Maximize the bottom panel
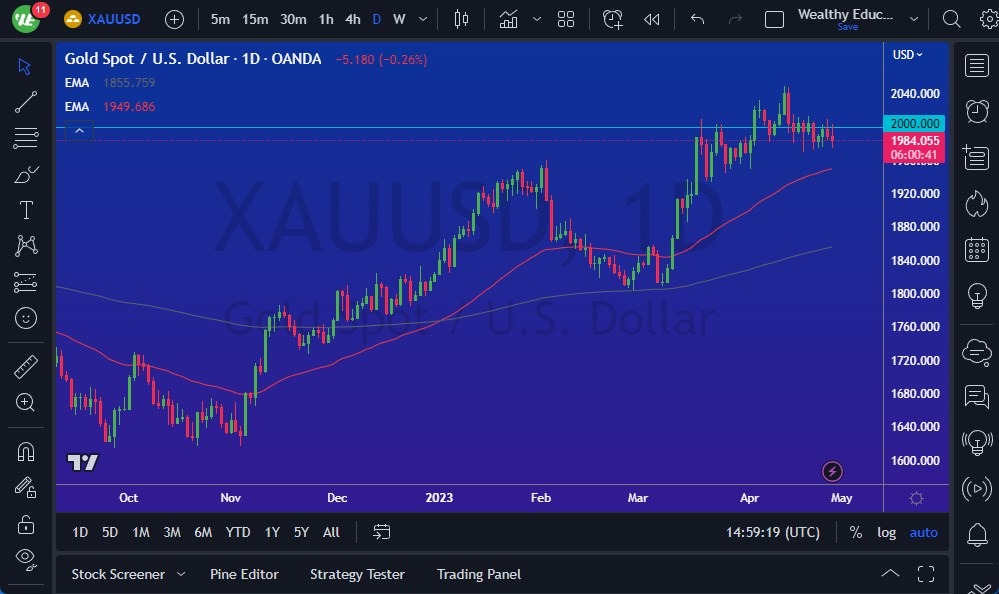 pos(926,574)
